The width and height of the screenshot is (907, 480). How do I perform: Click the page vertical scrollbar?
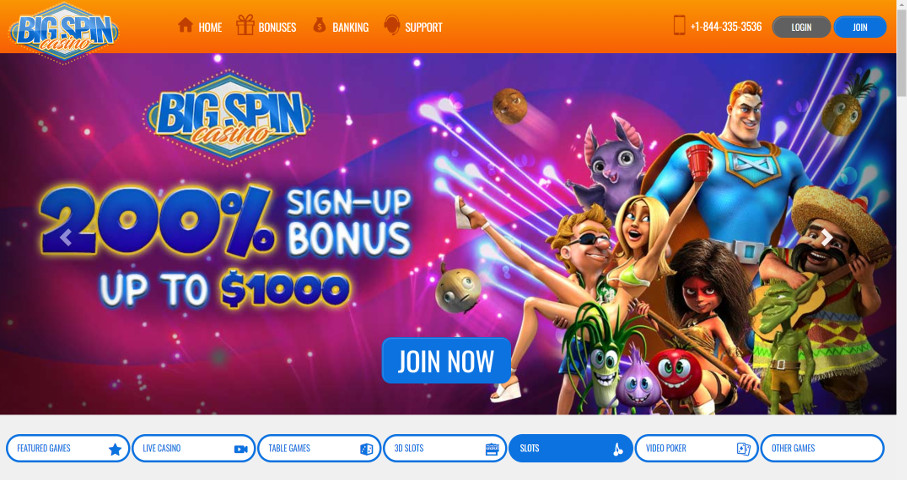[901, 240]
